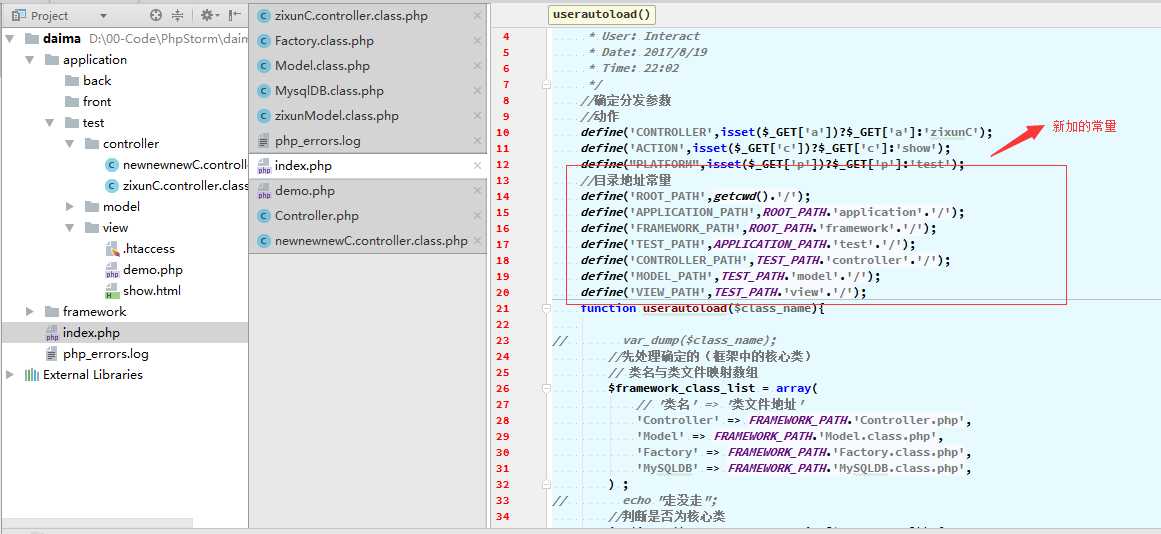
Task: Click the External Libraries icon
Action: click(32, 375)
